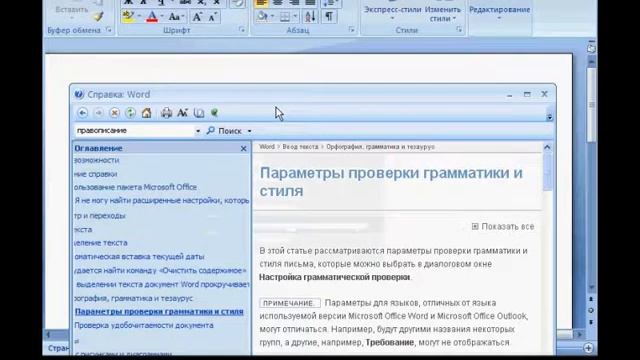Open the Стили group dialog launcher
640x360 pixels.
coord(459,30)
